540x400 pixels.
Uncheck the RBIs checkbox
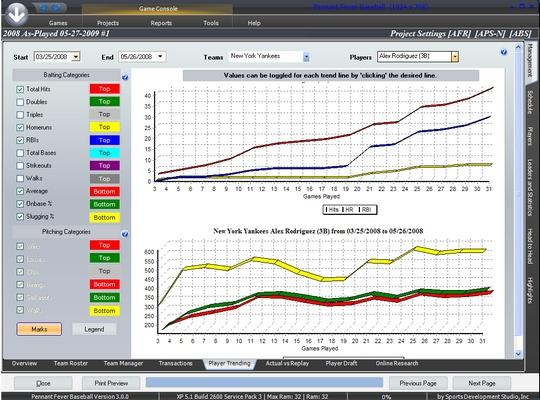pyautogui.click(x=20, y=141)
